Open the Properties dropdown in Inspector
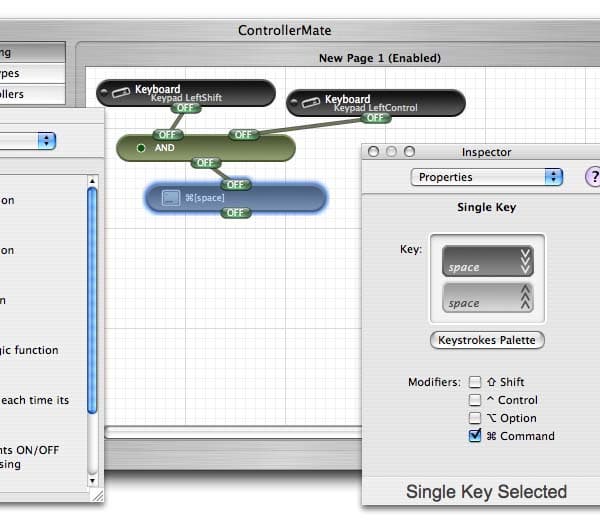The height and width of the screenshot is (521, 600). coord(486,177)
